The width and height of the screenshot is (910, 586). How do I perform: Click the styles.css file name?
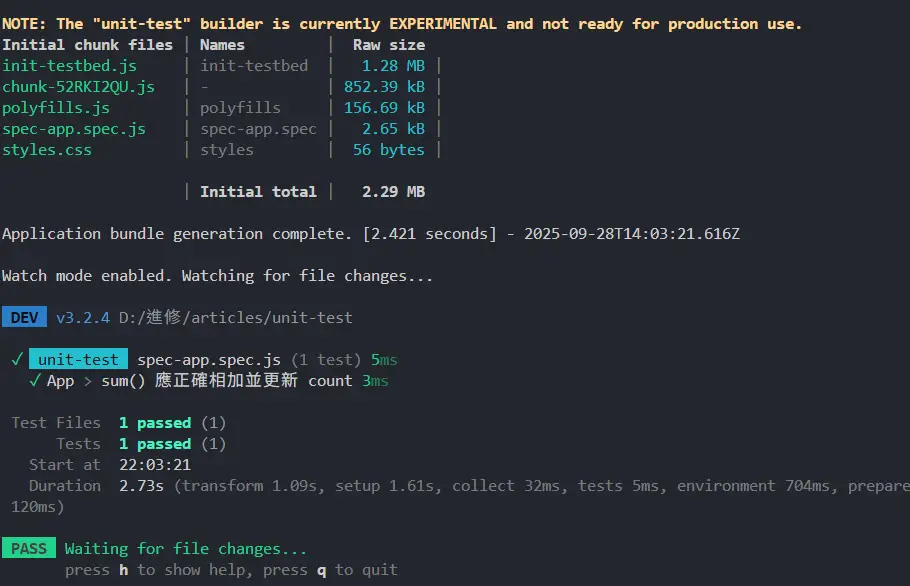tap(47, 150)
